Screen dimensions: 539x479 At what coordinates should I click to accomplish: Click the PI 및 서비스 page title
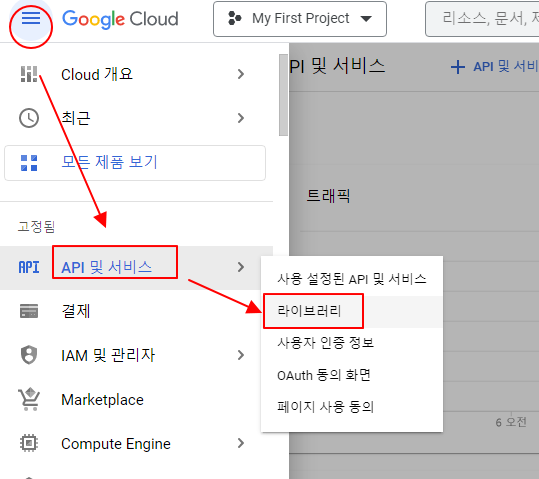tap(337, 66)
